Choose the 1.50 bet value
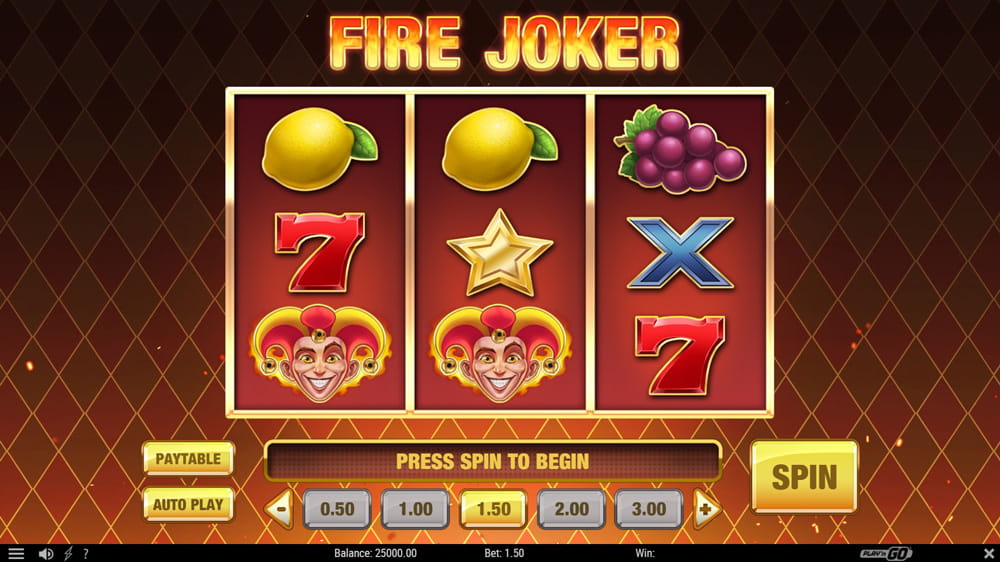The image size is (1000, 562). [493, 509]
